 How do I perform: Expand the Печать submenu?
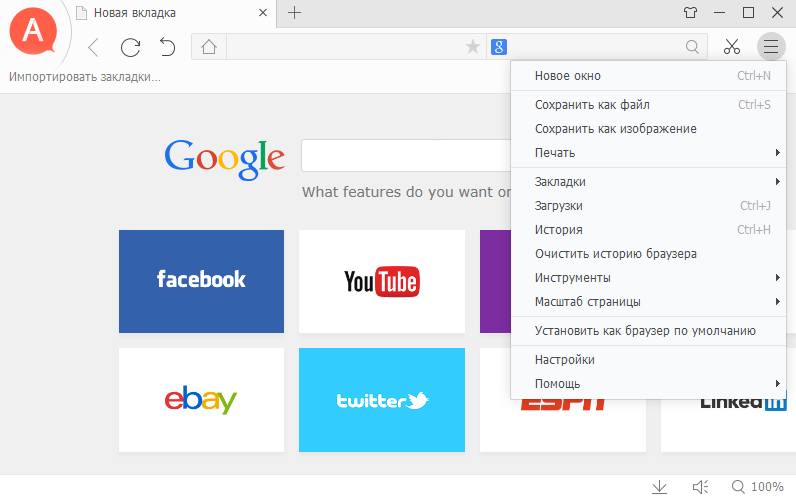pos(648,153)
